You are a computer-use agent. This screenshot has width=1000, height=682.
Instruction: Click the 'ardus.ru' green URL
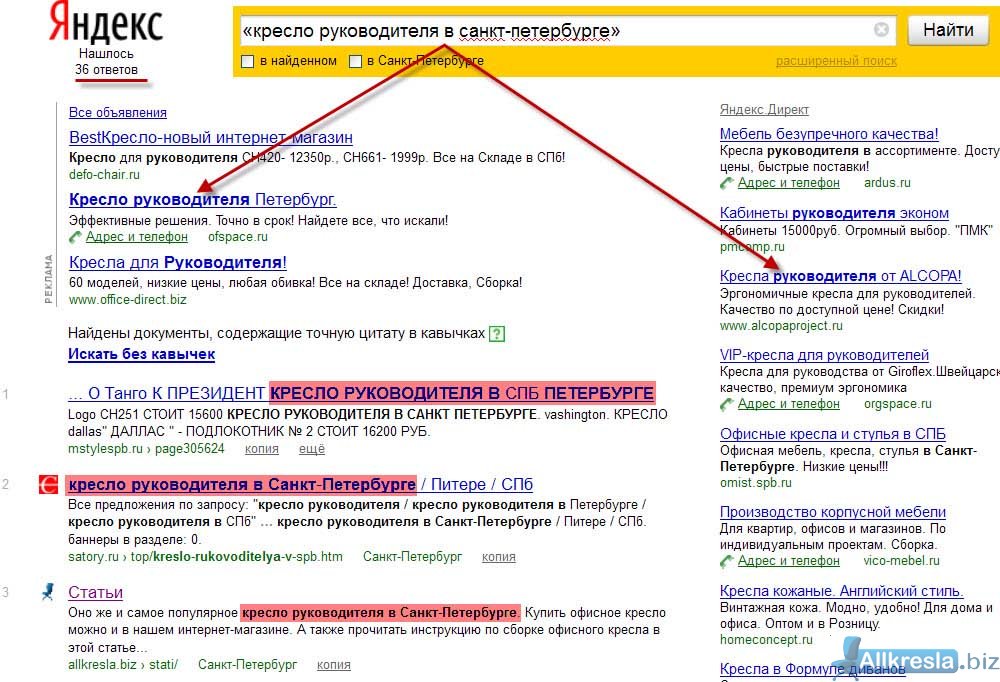[887, 183]
